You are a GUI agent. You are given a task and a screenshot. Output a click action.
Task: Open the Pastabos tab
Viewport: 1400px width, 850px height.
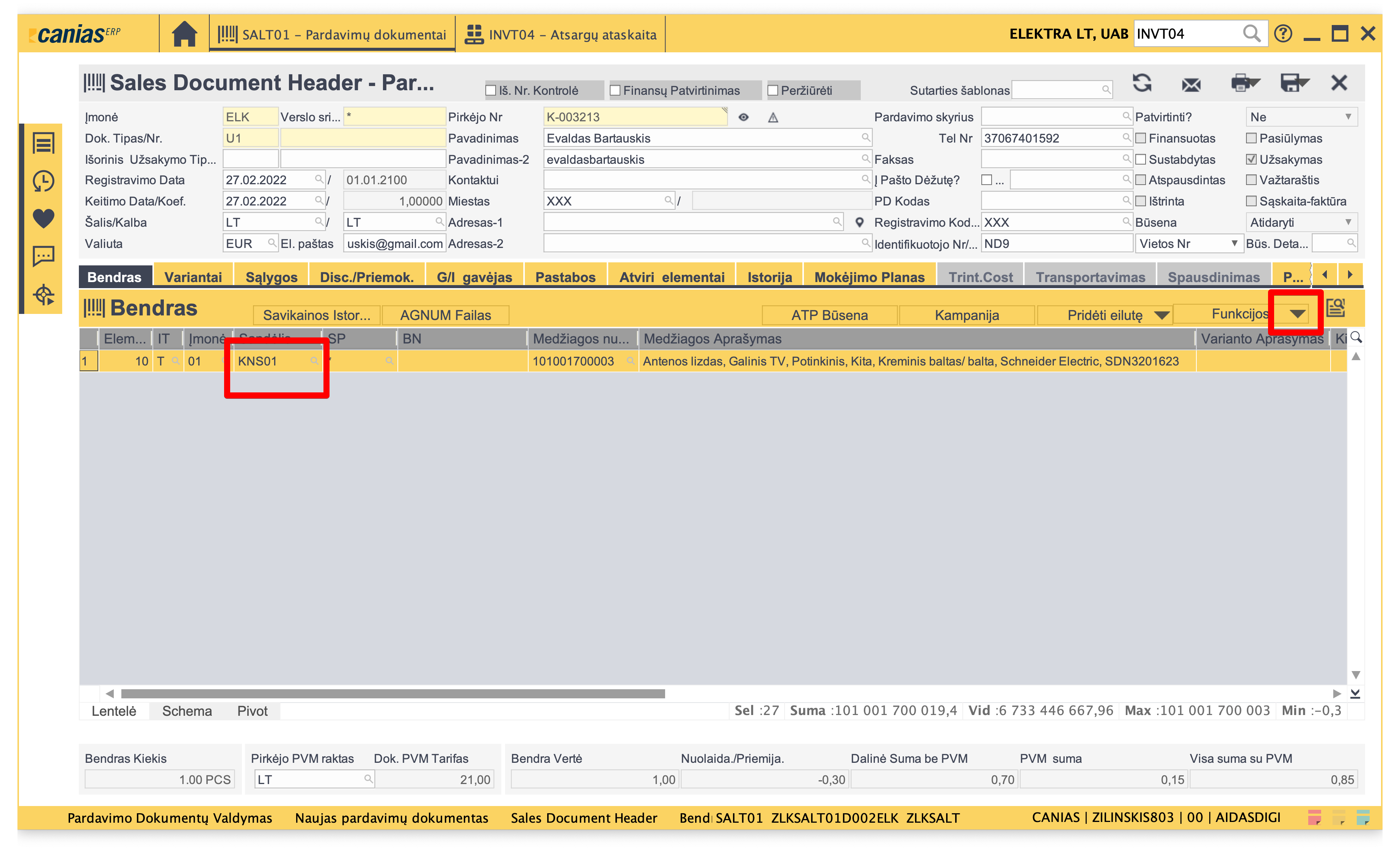(x=565, y=277)
